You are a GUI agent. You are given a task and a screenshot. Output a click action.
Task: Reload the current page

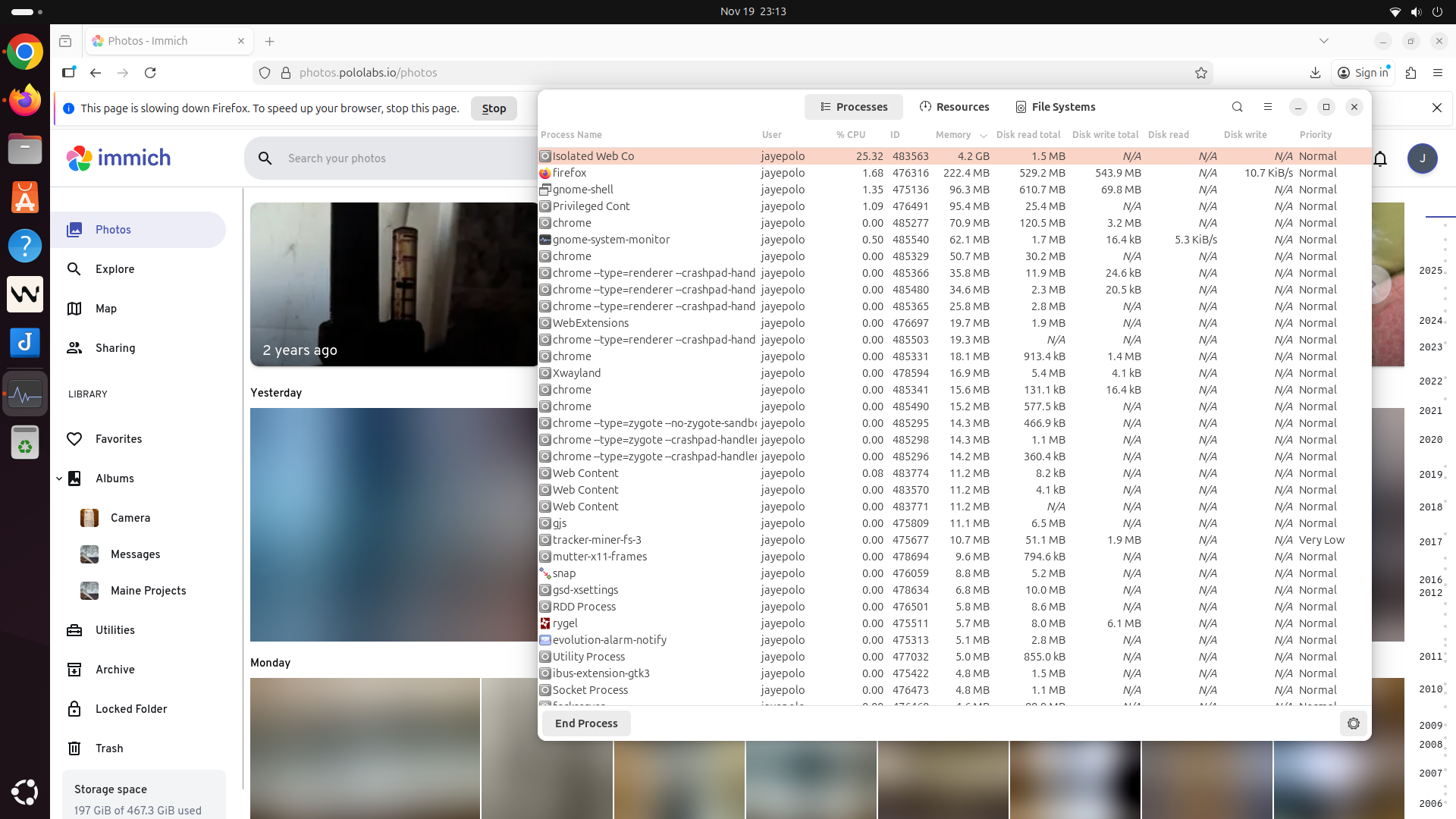tap(150, 73)
